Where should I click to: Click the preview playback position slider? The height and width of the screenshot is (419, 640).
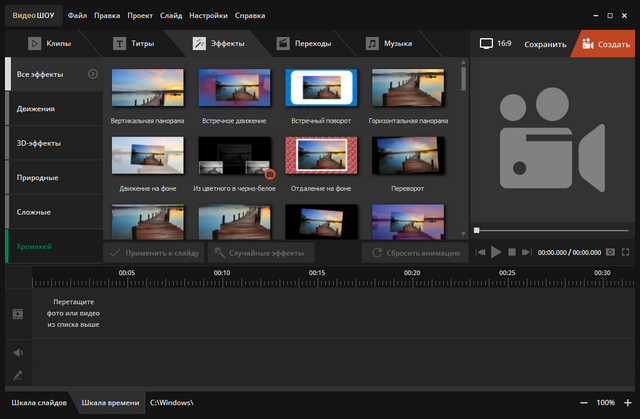pos(477,230)
